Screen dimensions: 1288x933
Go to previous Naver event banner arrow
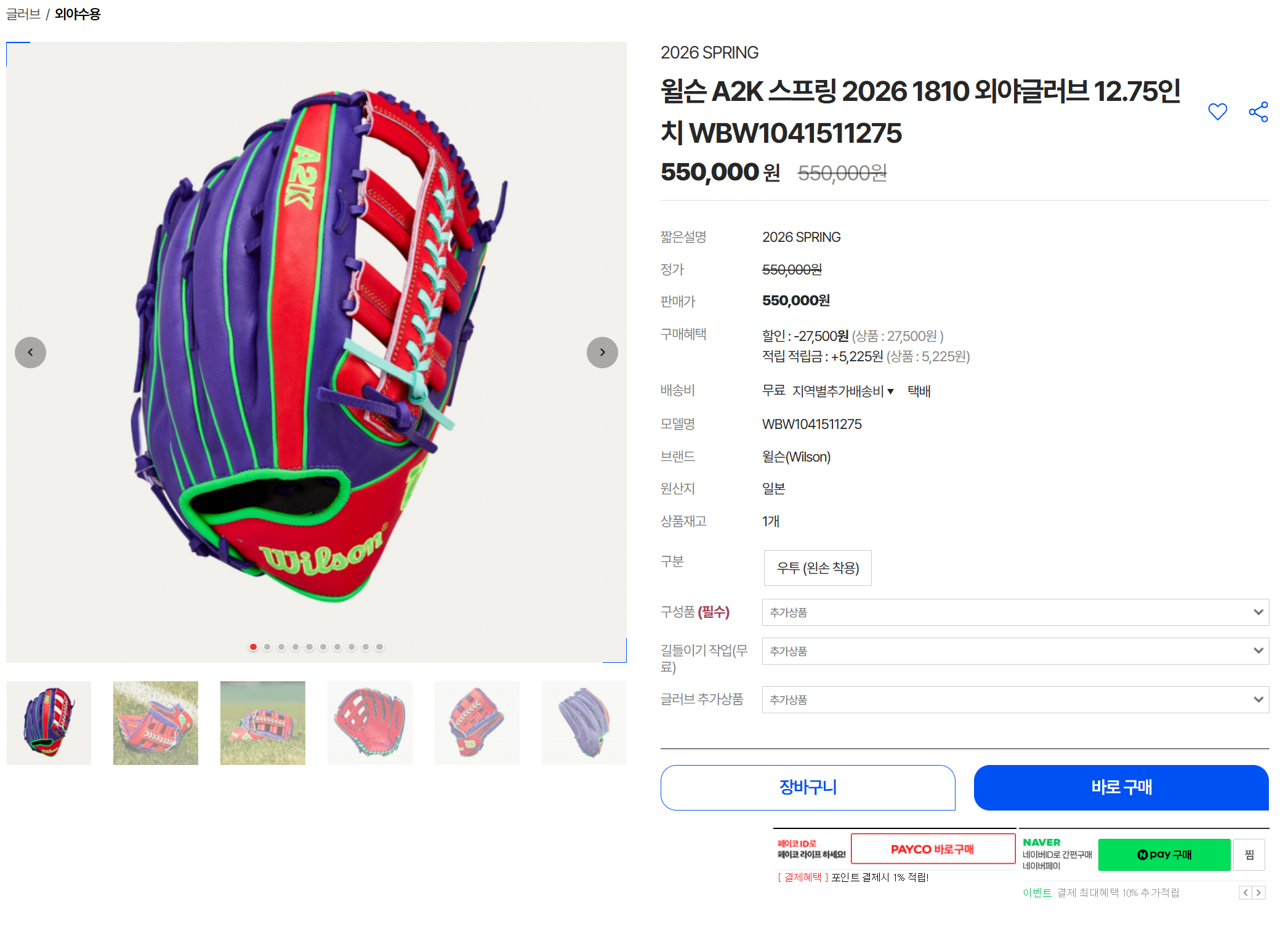pos(1246,892)
